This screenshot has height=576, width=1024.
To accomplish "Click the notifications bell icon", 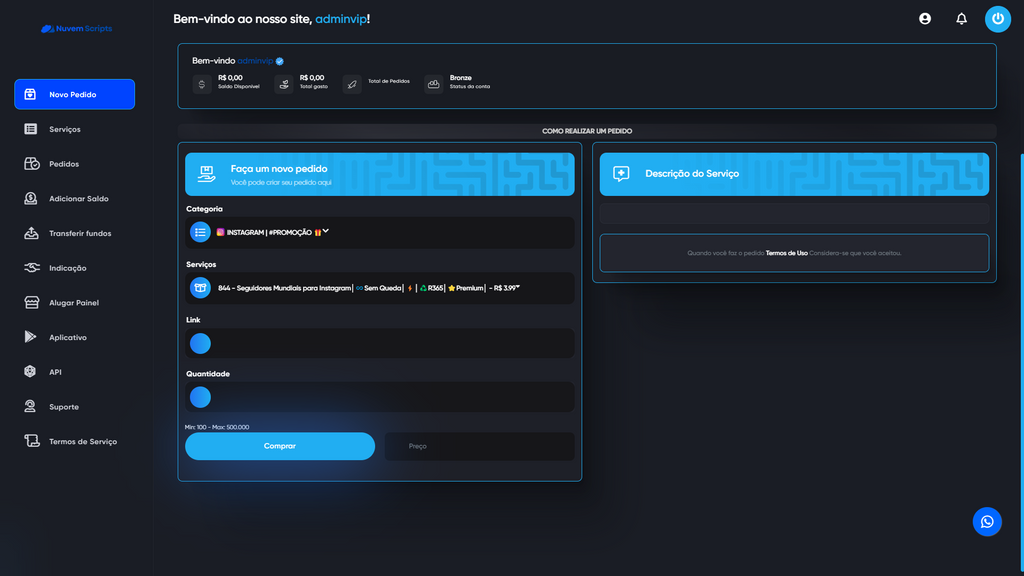I will [x=961, y=18].
